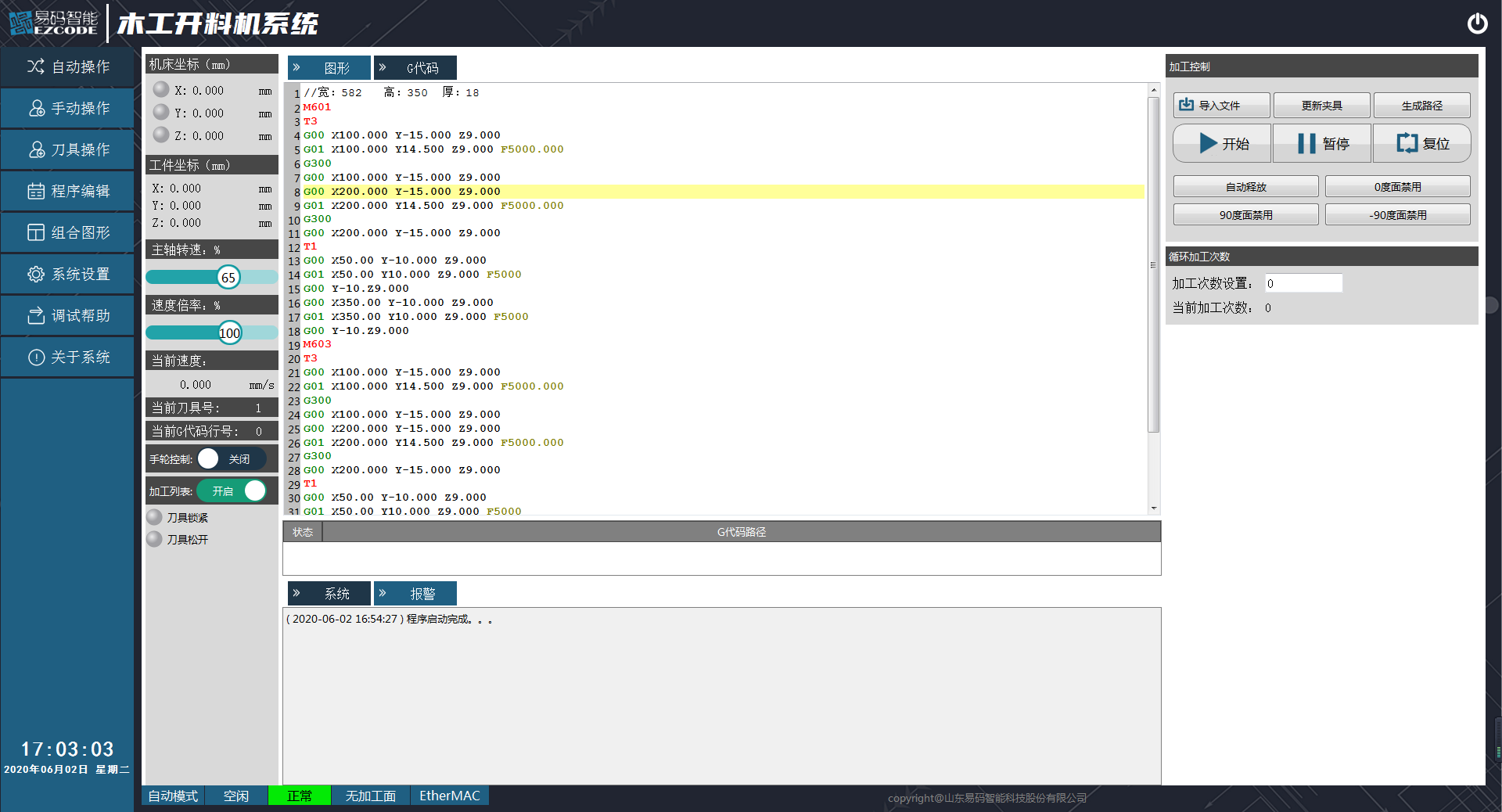Open the 系统设置 page
1502x812 pixels.
click(68, 274)
